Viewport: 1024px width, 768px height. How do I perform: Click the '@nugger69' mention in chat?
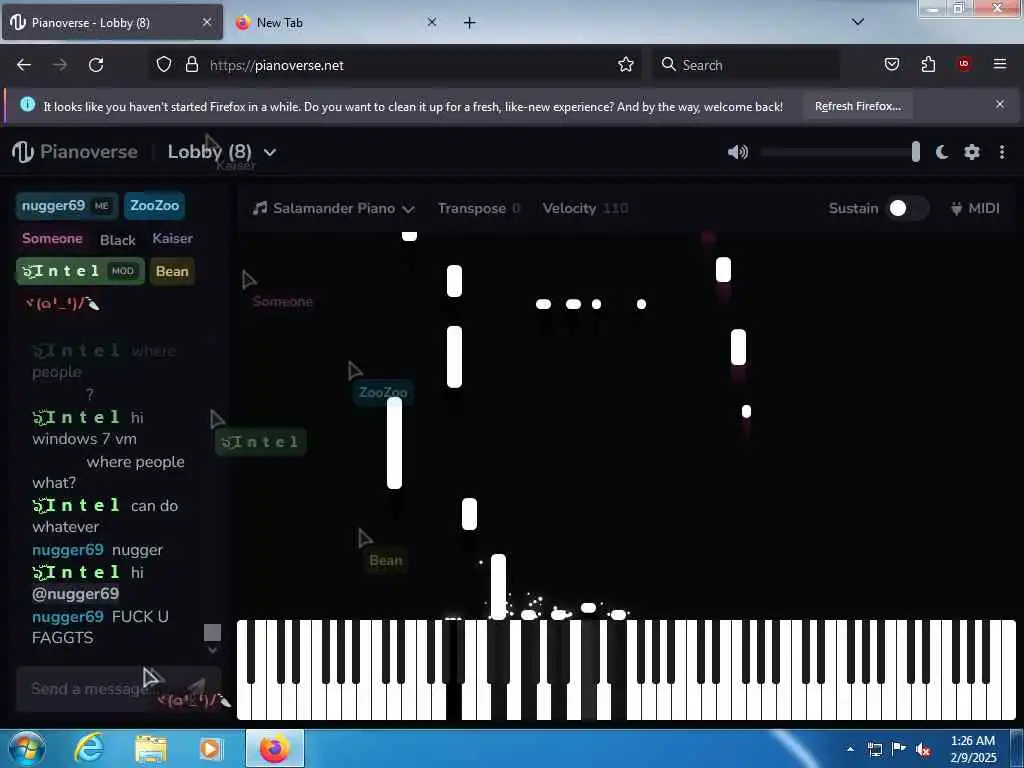point(76,594)
